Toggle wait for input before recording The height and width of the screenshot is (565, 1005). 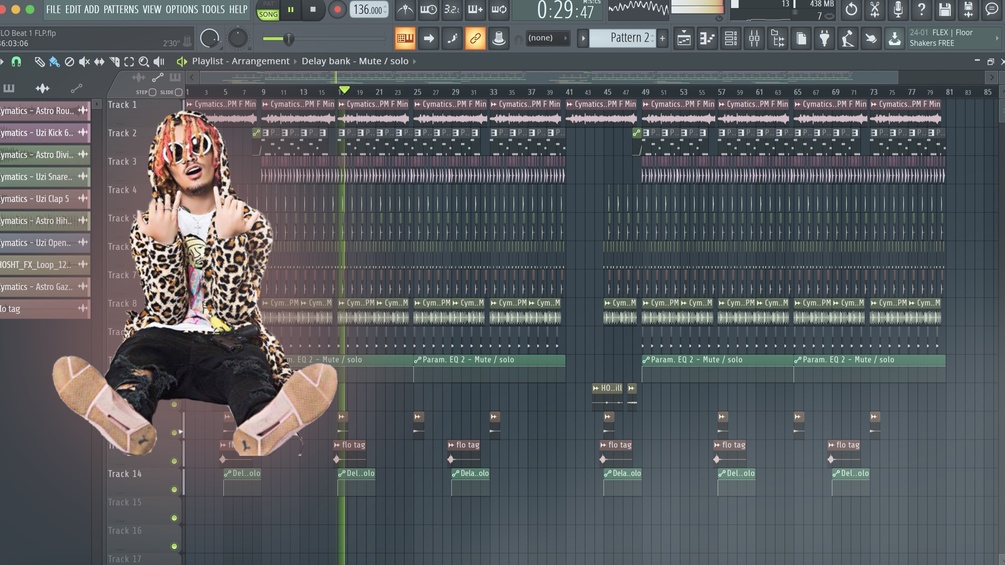click(428, 10)
